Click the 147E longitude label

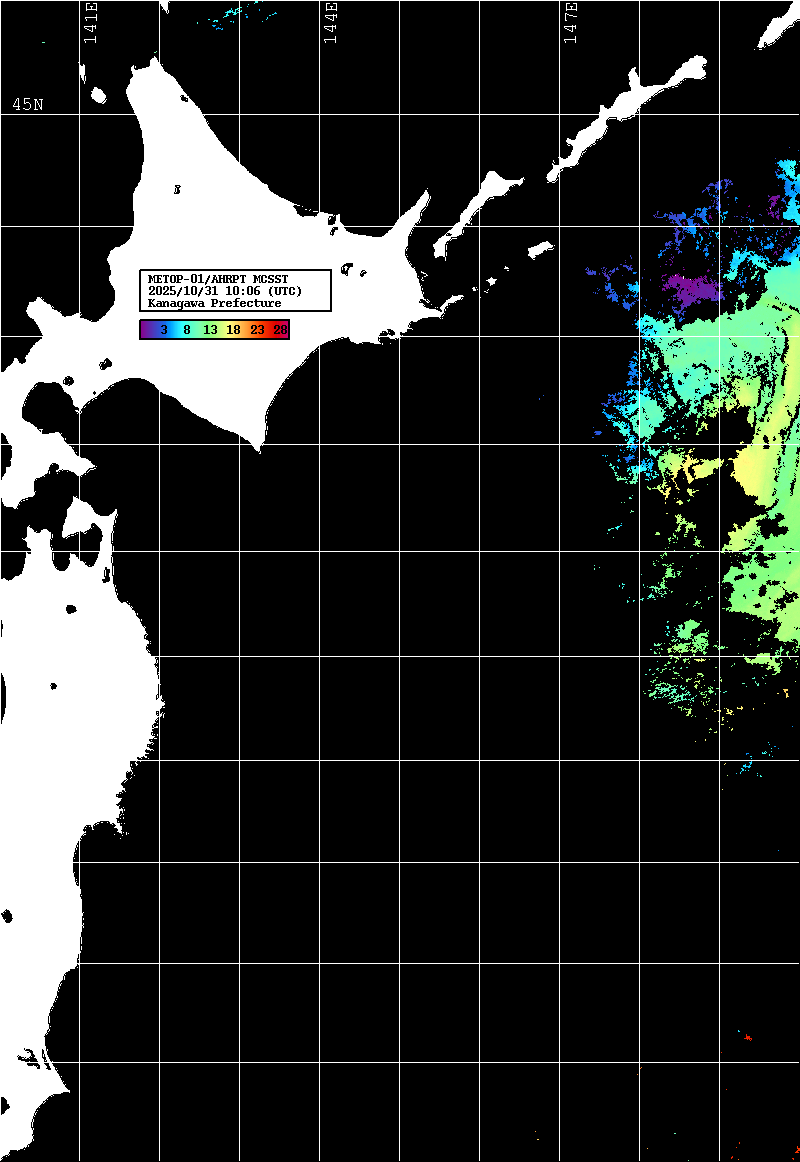tap(570, 24)
